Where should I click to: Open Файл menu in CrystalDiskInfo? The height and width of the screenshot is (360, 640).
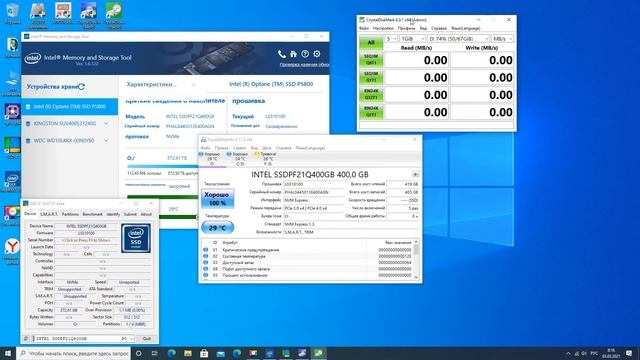(206, 148)
